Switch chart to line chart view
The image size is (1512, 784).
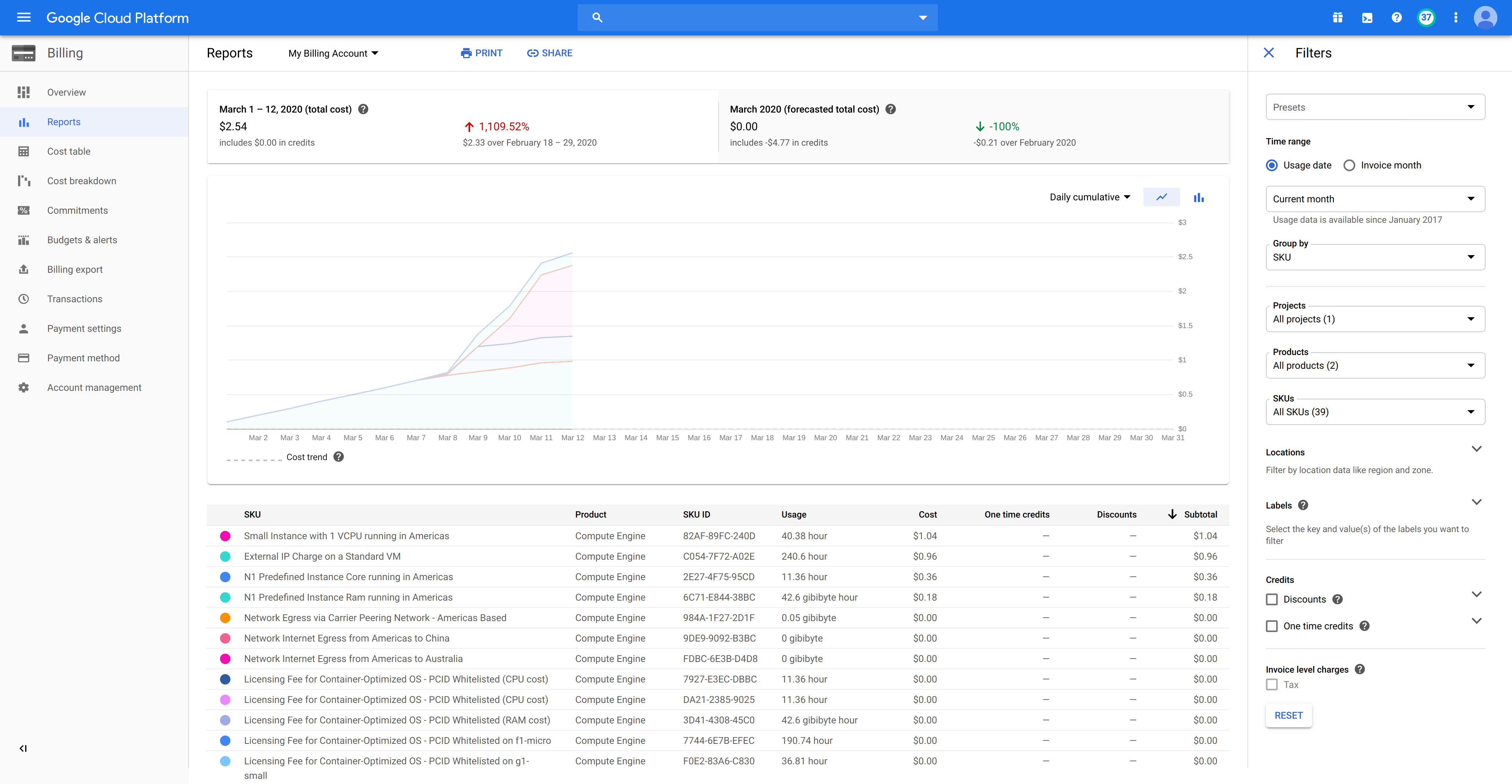pos(1162,197)
